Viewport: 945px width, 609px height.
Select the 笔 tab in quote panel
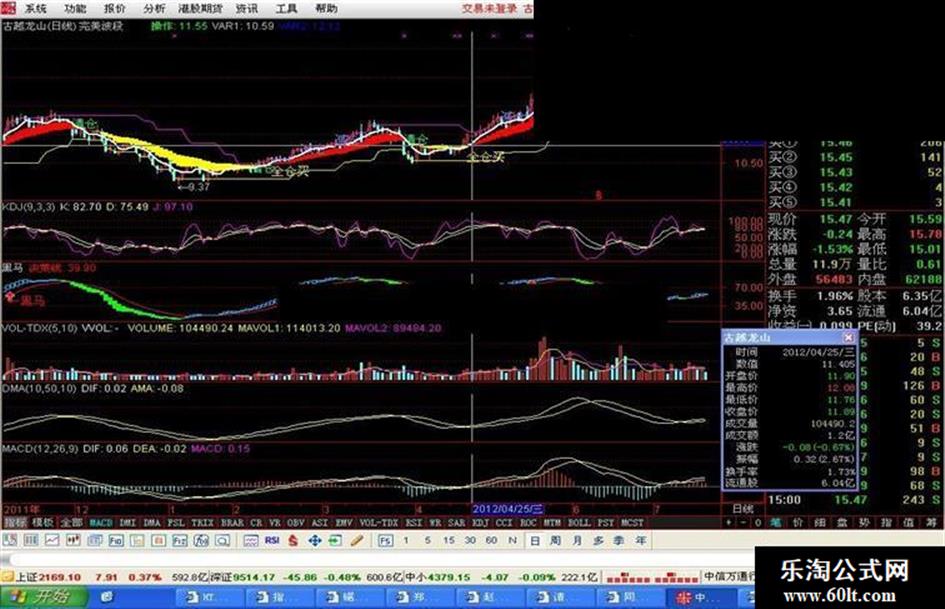coord(775,523)
